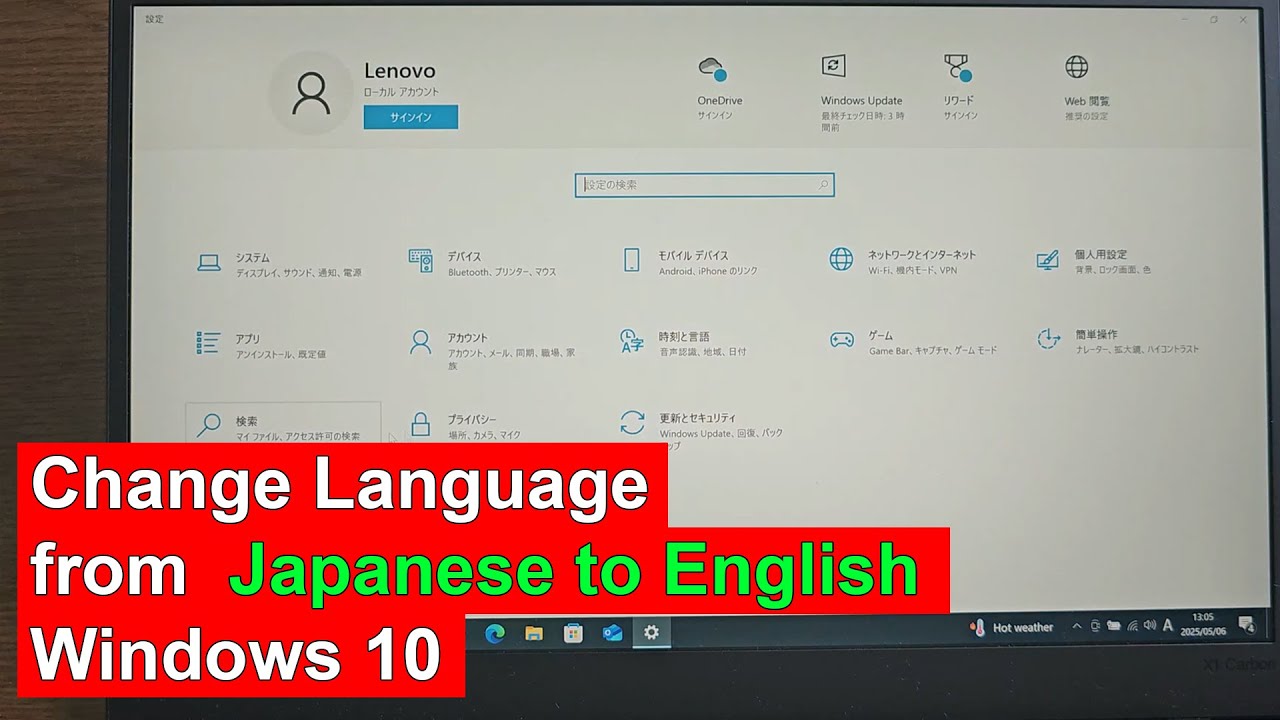
Task: Open the ゲーム settings category
Action: pyautogui.click(x=913, y=342)
